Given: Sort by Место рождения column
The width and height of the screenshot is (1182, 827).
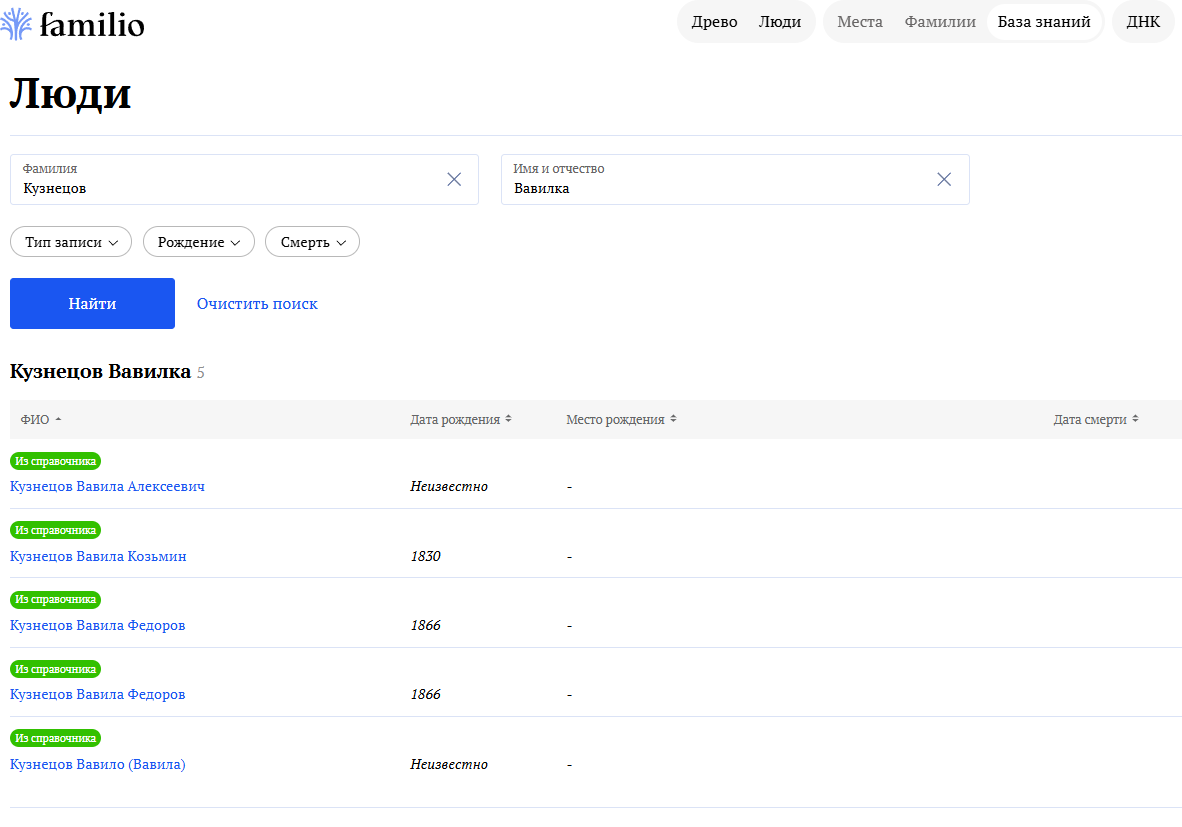Looking at the screenshot, I should coord(673,420).
